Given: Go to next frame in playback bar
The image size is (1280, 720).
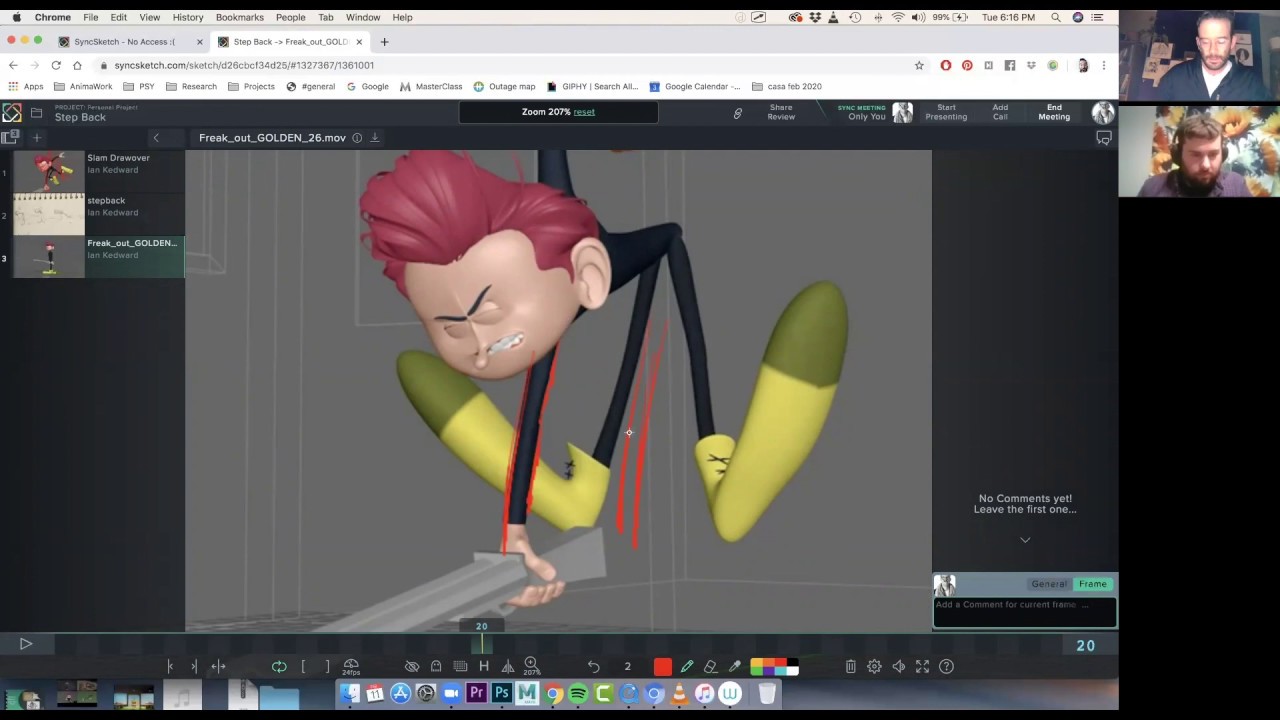Looking at the screenshot, I should pos(194,666).
